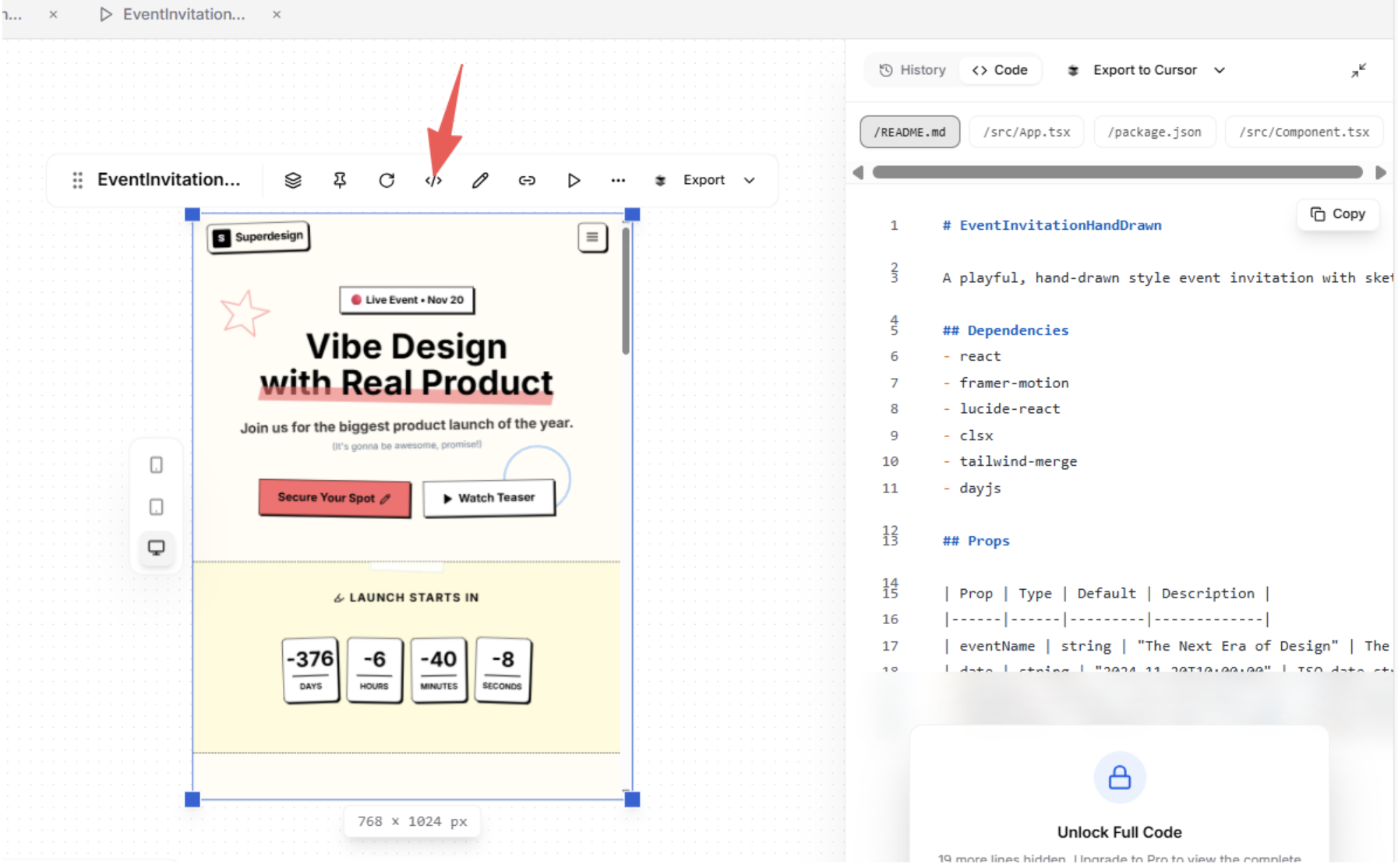
Task: Click the '## Props' heading in code
Action: 976,541
